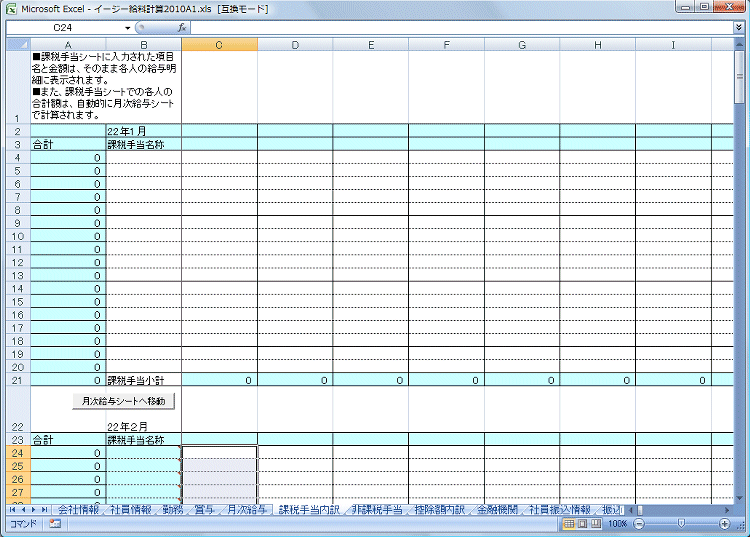750x537 pixels.
Task: Go to first sheet tab arrow
Action: point(11,510)
